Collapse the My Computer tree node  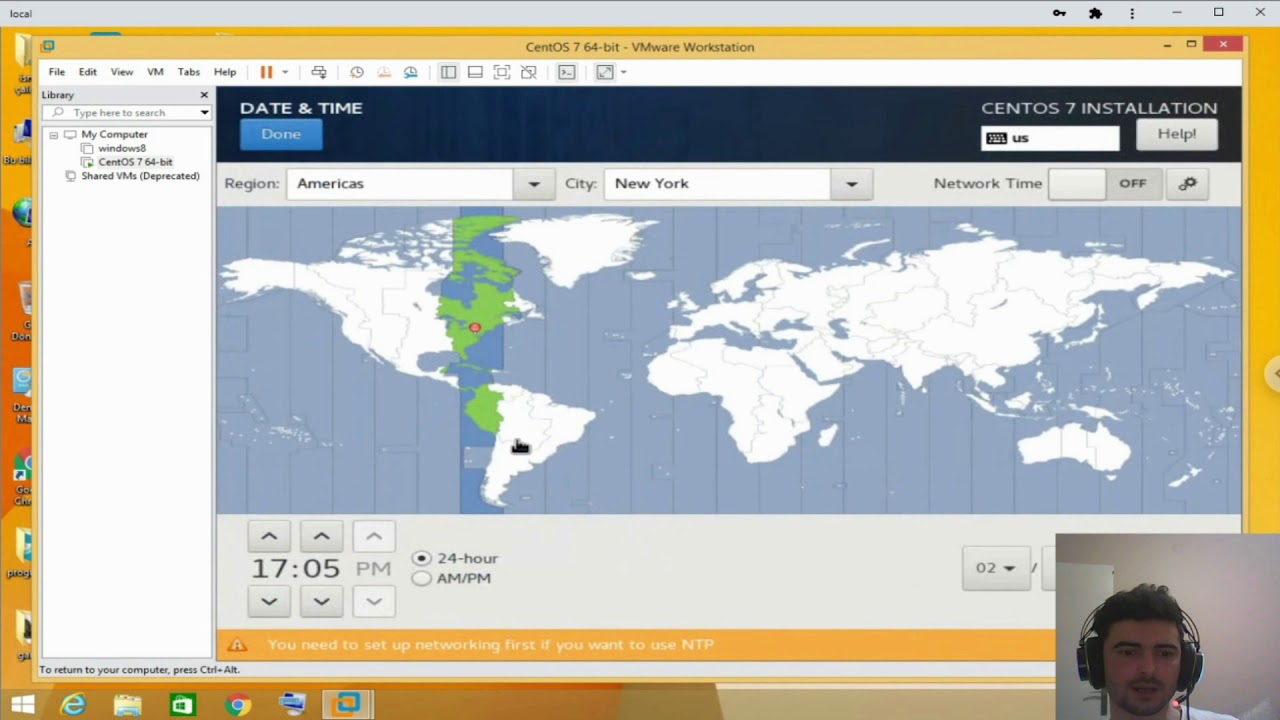tap(54, 135)
